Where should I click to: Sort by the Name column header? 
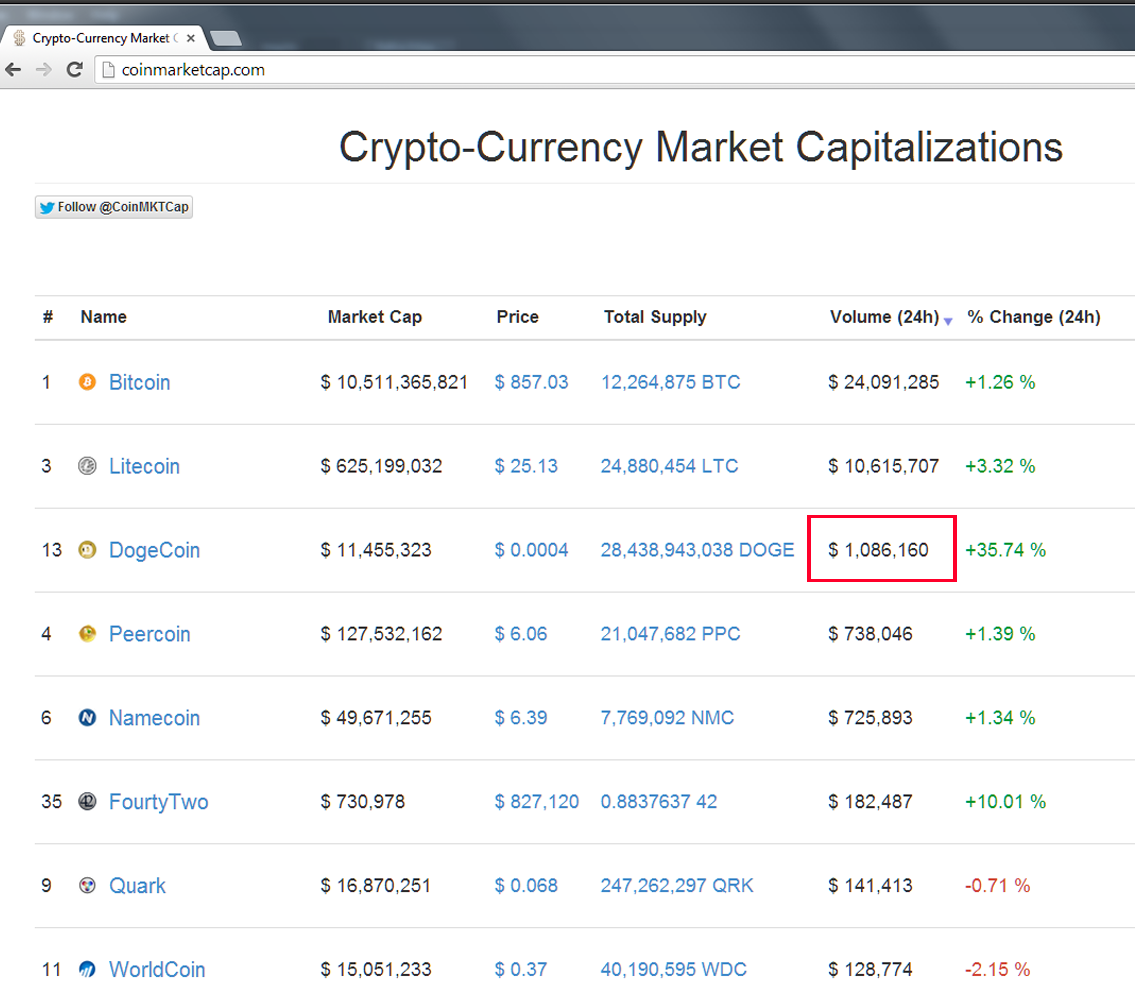tap(104, 317)
